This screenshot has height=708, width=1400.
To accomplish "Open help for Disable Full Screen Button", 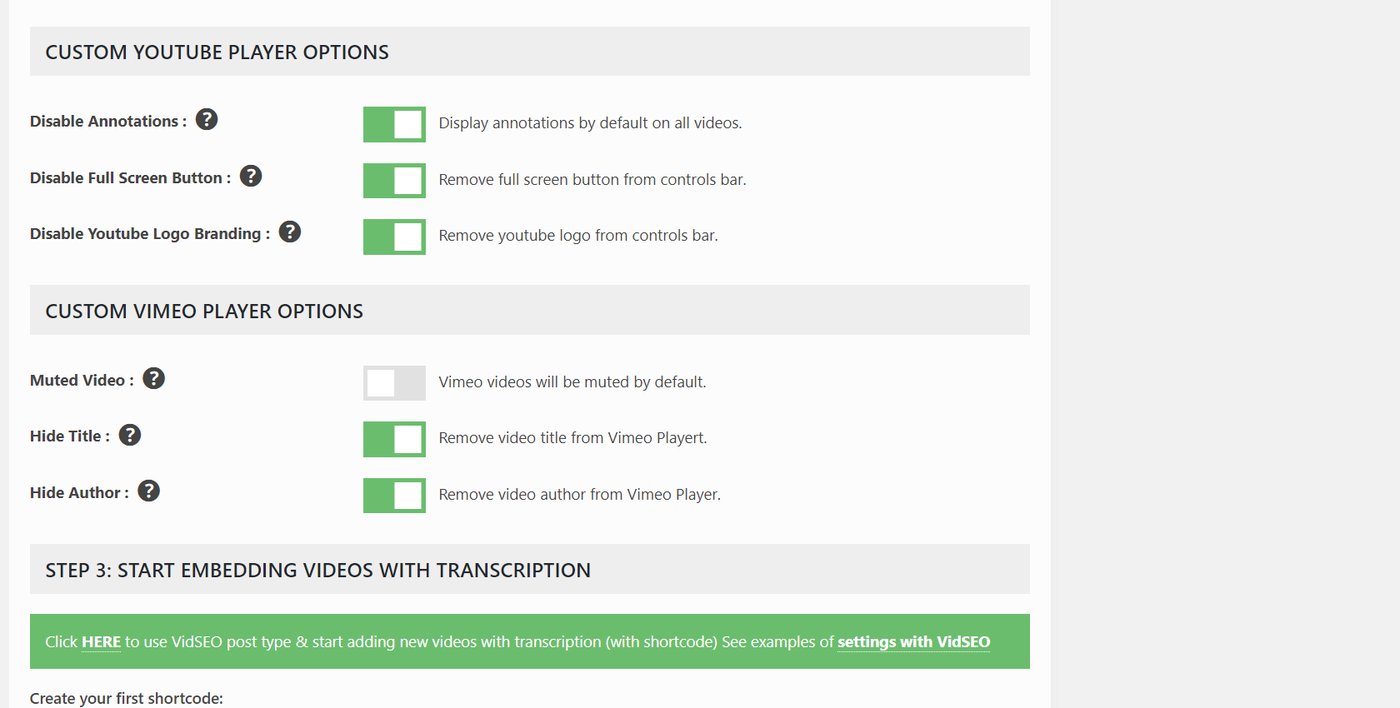I will point(250,175).
